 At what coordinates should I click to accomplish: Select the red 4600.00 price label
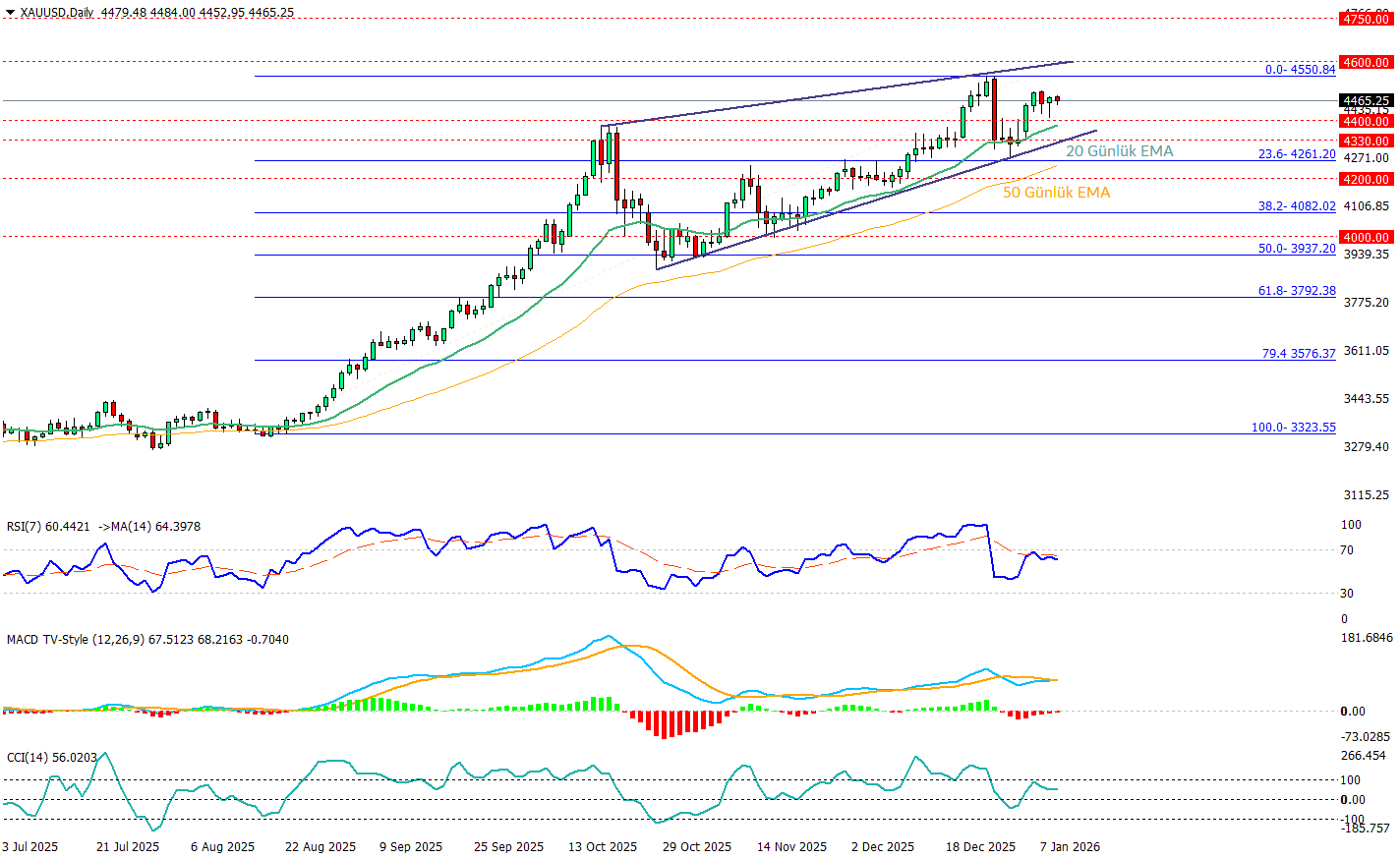click(1367, 62)
